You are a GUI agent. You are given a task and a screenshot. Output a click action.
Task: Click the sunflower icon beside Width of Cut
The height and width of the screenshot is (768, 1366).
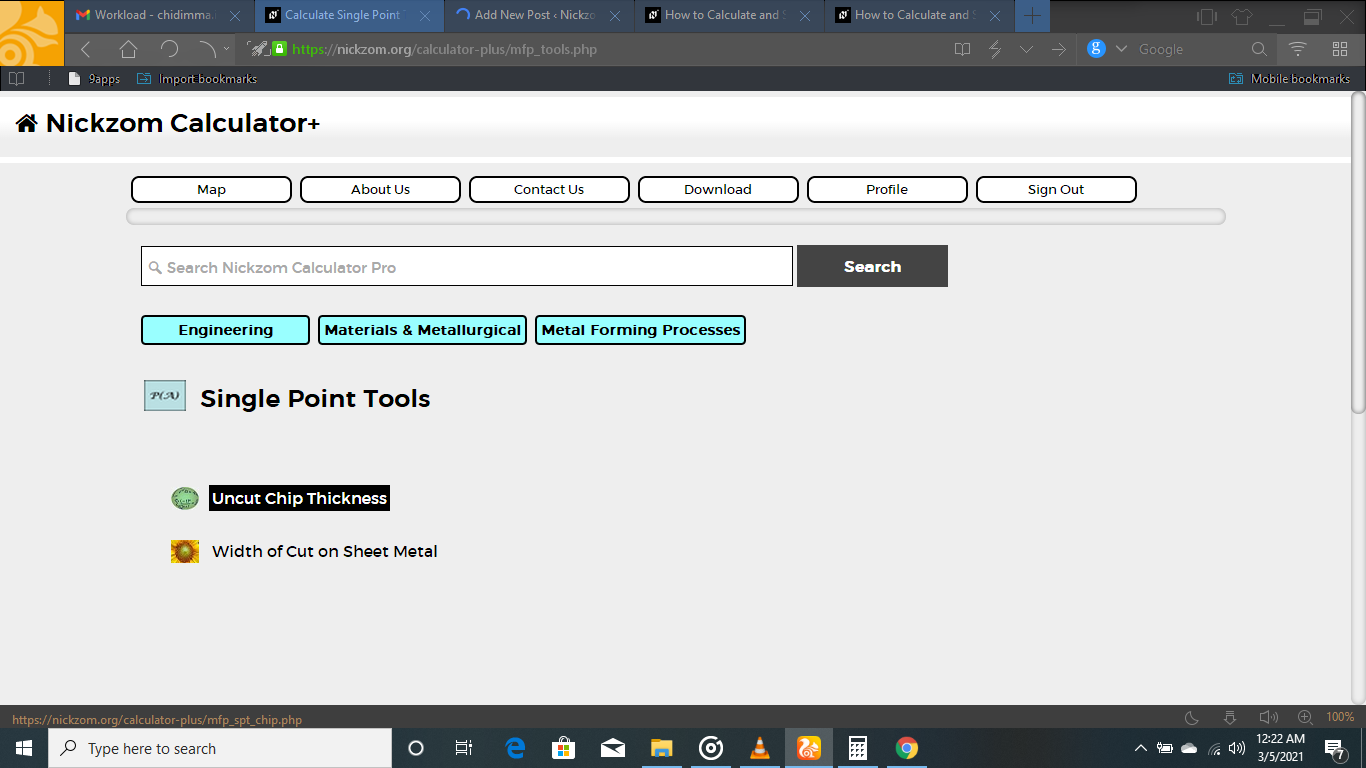(x=185, y=551)
